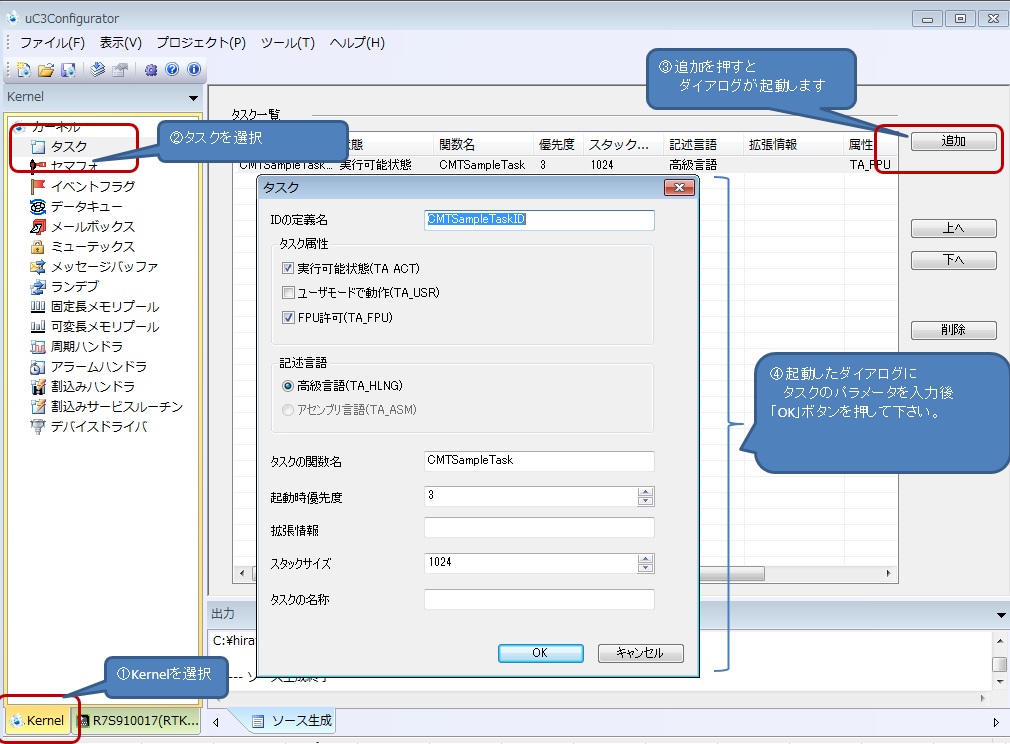The image size is (1010, 744).
Task: Click the new project toolbar icon
Action: (24, 70)
